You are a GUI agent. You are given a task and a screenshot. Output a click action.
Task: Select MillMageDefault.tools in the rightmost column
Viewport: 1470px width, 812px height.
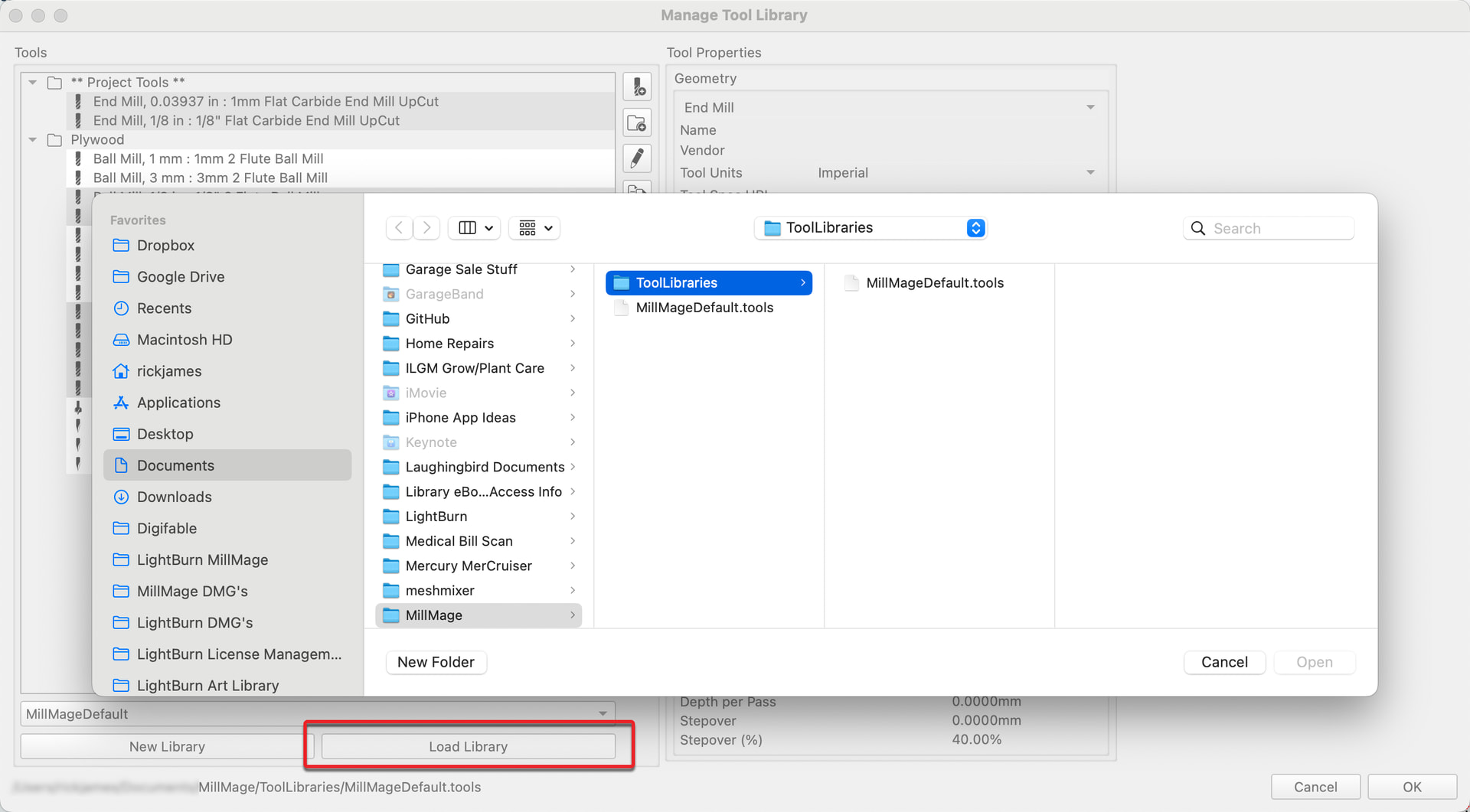pos(934,283)
